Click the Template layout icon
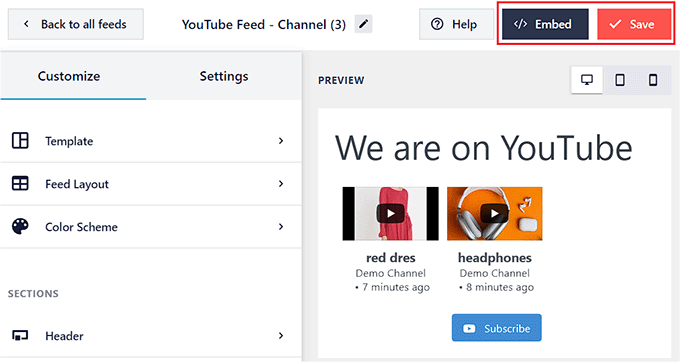 pos(20,141)
